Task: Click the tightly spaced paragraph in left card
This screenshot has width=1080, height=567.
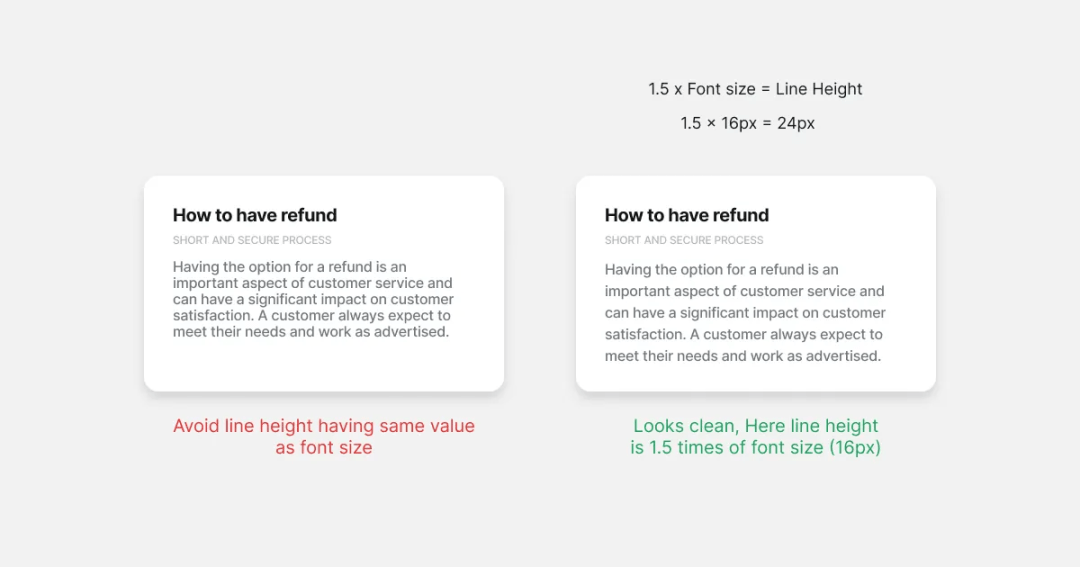Action: (313, 299)
